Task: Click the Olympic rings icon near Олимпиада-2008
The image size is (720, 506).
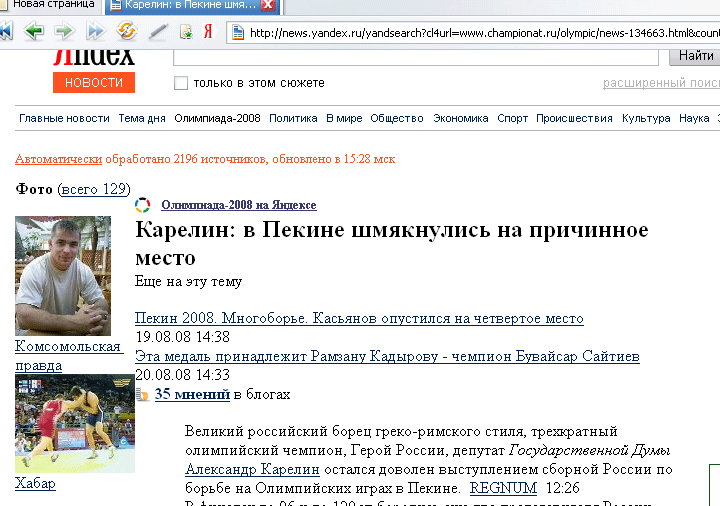Action: [x=142, y=205]
